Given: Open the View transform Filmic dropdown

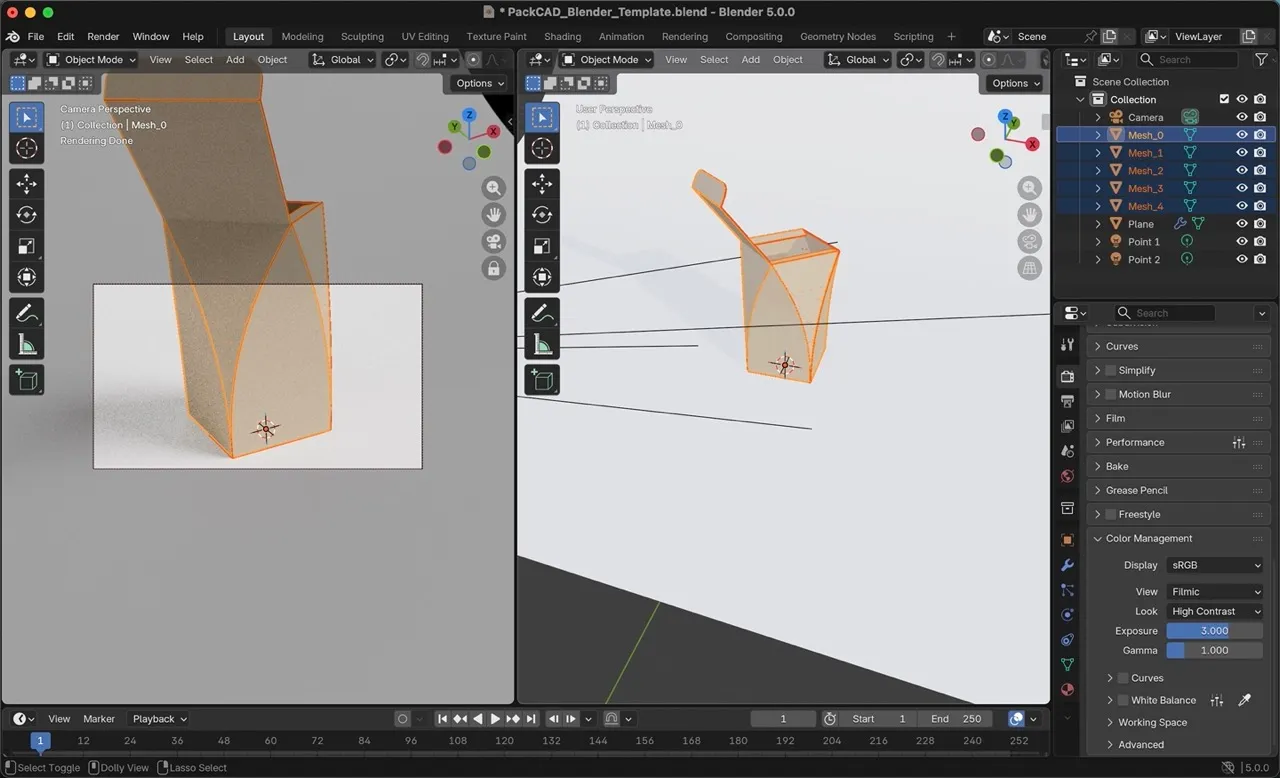Looking at the screenshot, I should (1215, 591).
